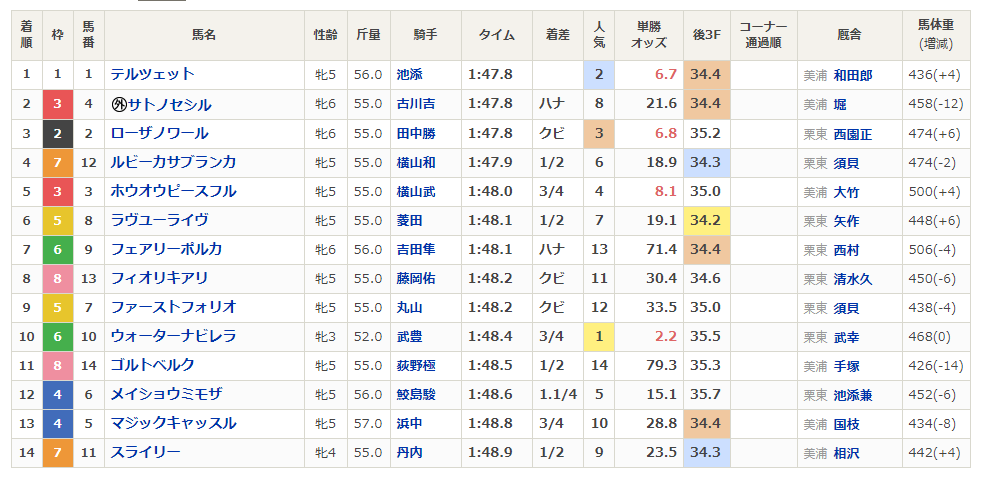The image size is (985, 478).
Task: Click jockey 武豊 link
Action: pos(409,337)
